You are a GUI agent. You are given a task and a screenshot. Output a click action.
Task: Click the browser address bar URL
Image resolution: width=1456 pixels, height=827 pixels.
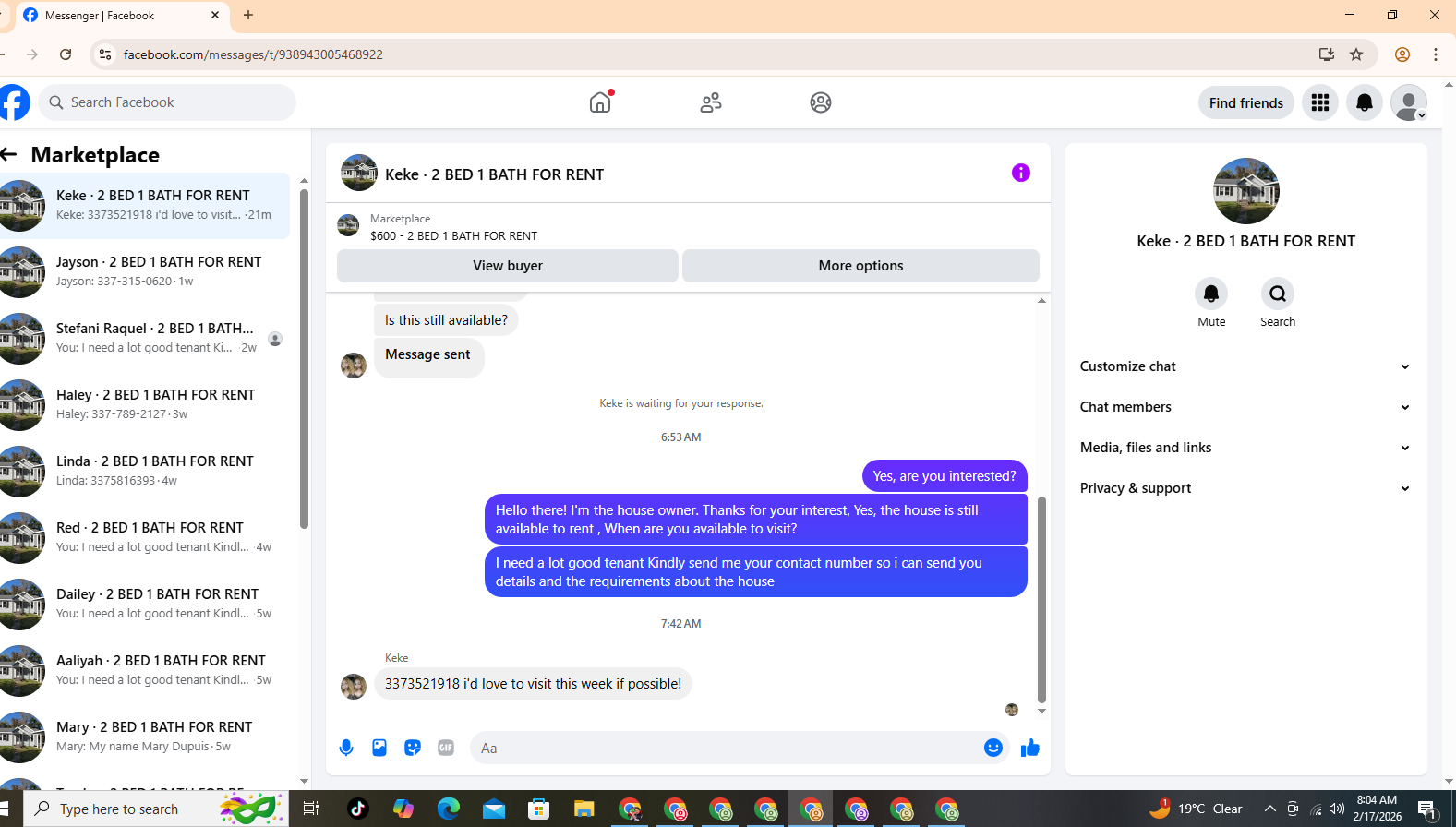click(253, 54)
